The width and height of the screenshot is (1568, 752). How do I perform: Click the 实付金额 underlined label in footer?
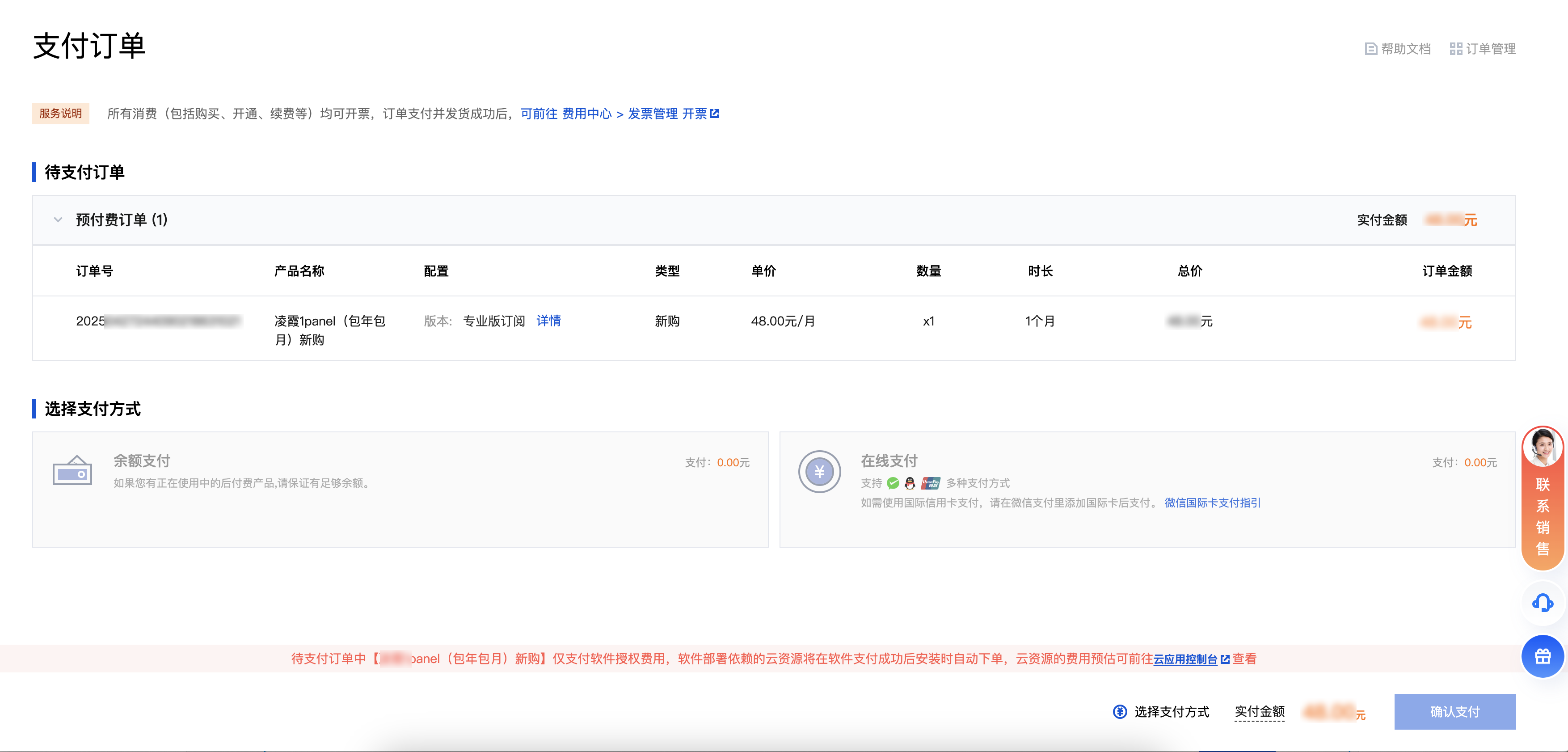click(1260, 712)
